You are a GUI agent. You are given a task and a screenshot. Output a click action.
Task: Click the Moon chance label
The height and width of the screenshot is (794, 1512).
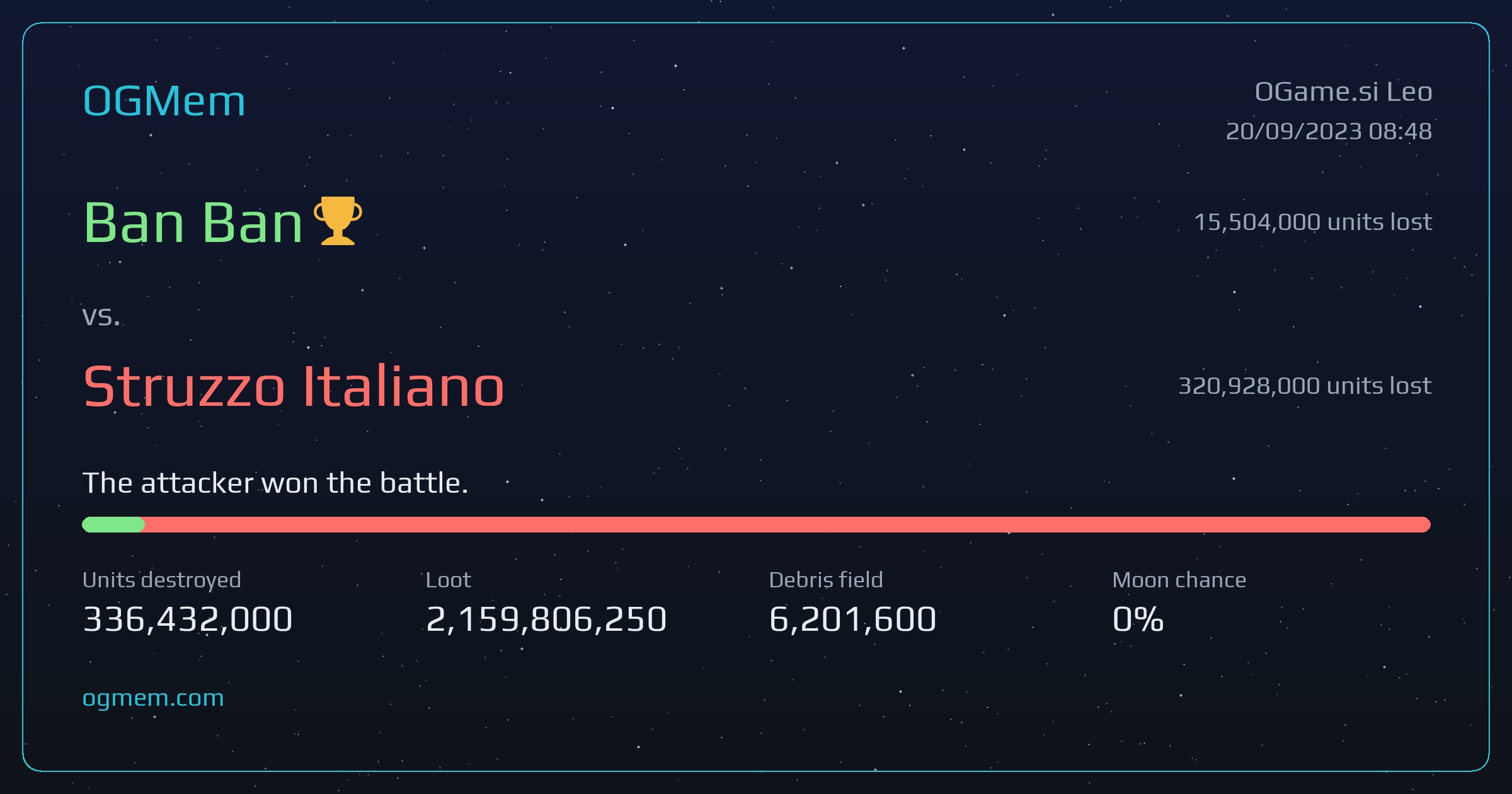[x=1179, y=580]
